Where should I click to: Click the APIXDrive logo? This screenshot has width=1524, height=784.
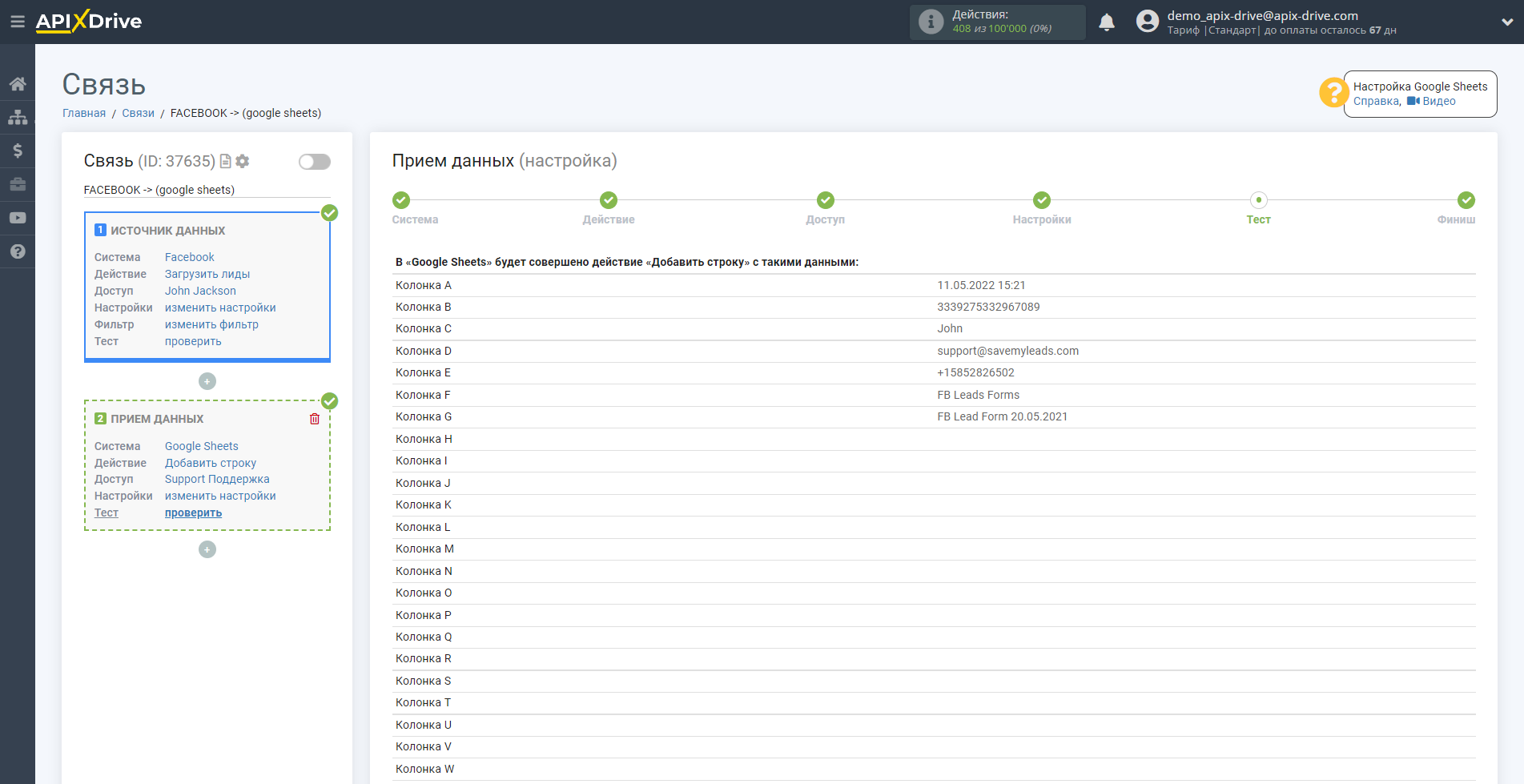(x=89, y=22)
